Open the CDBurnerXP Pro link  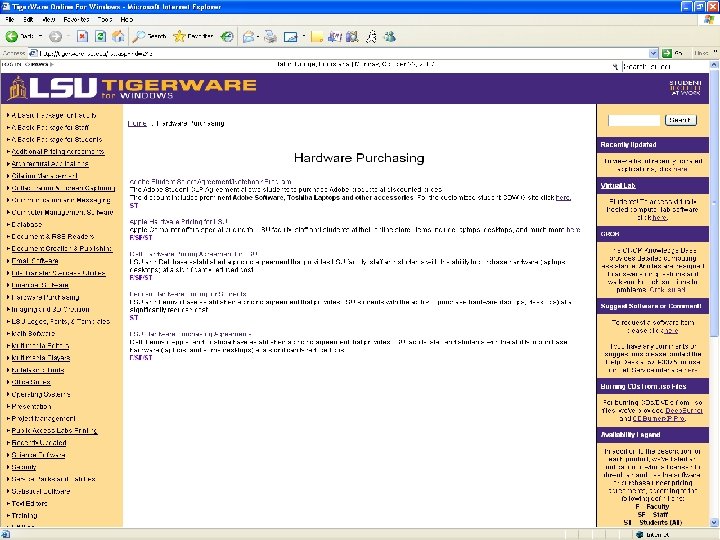[x=658, y=418]
